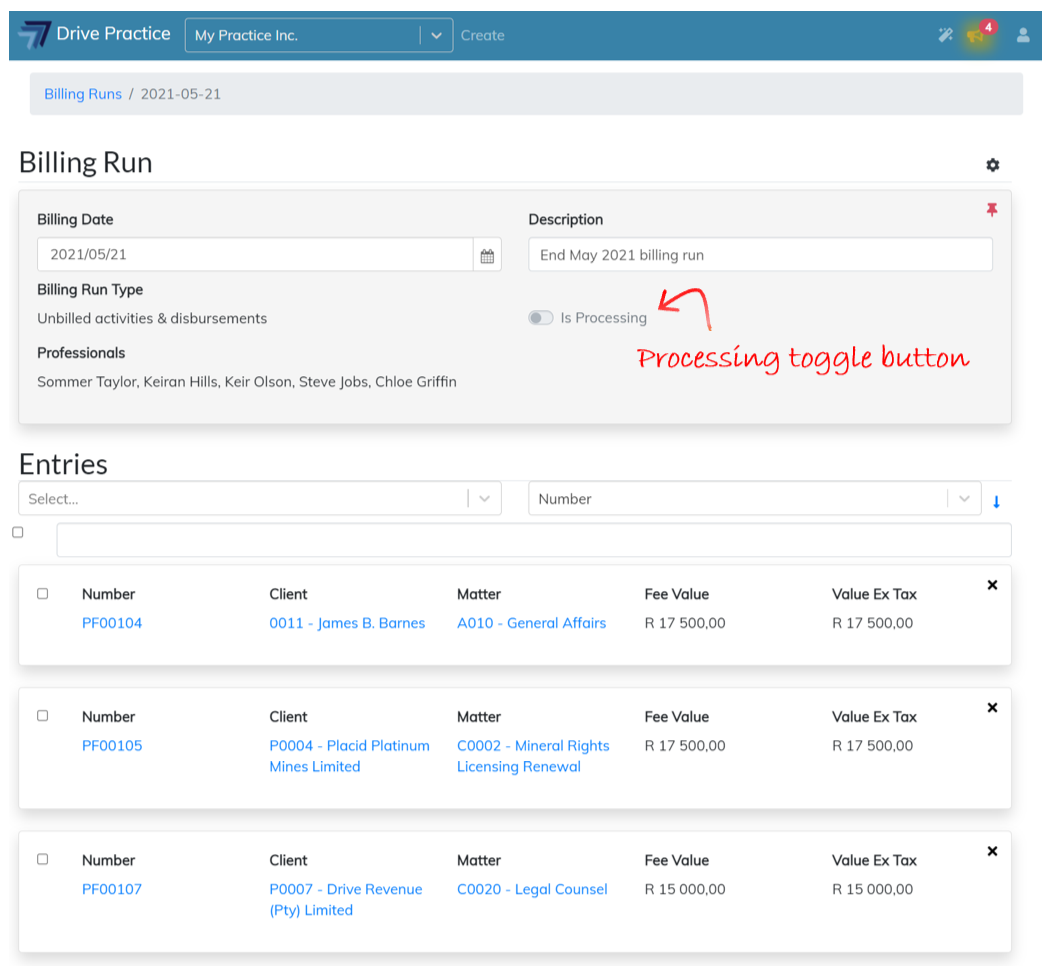This screenshot has height=971, width=1055.
Task: Open client 0011 - James B. Barnes
Action: click(x=347, y=623)
